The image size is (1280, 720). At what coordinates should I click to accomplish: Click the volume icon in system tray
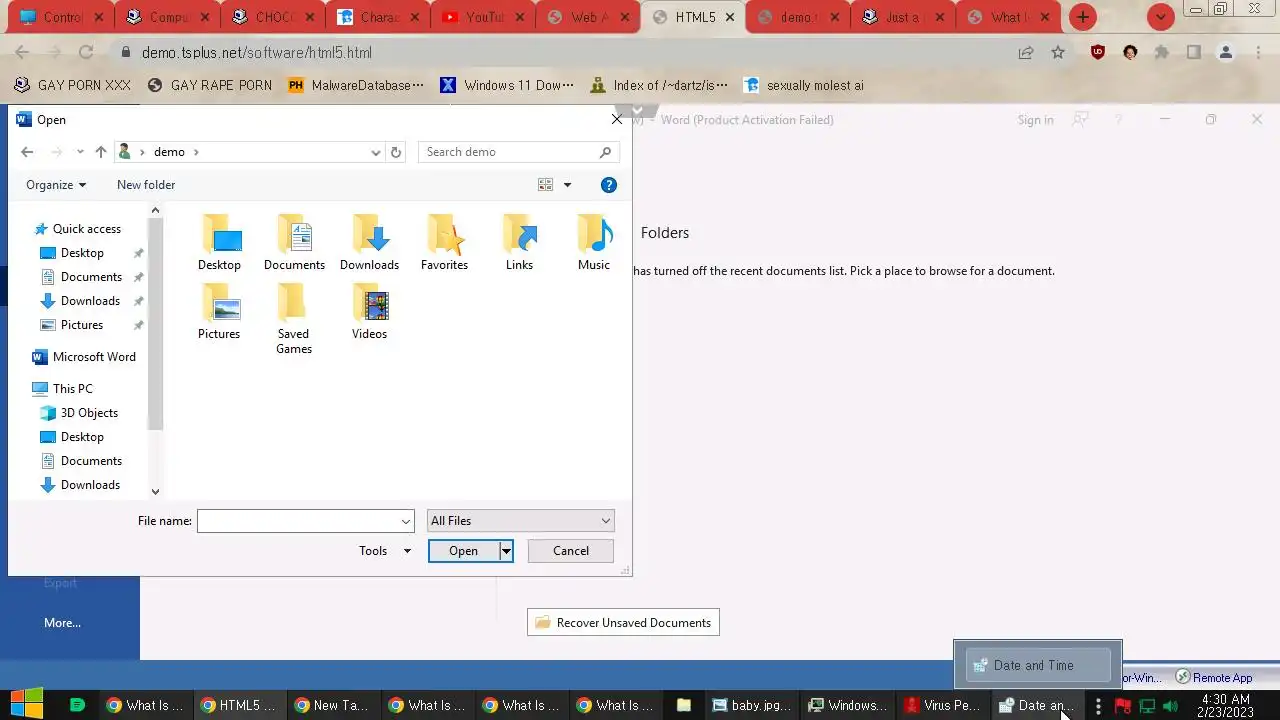[x=1170, y=706]
